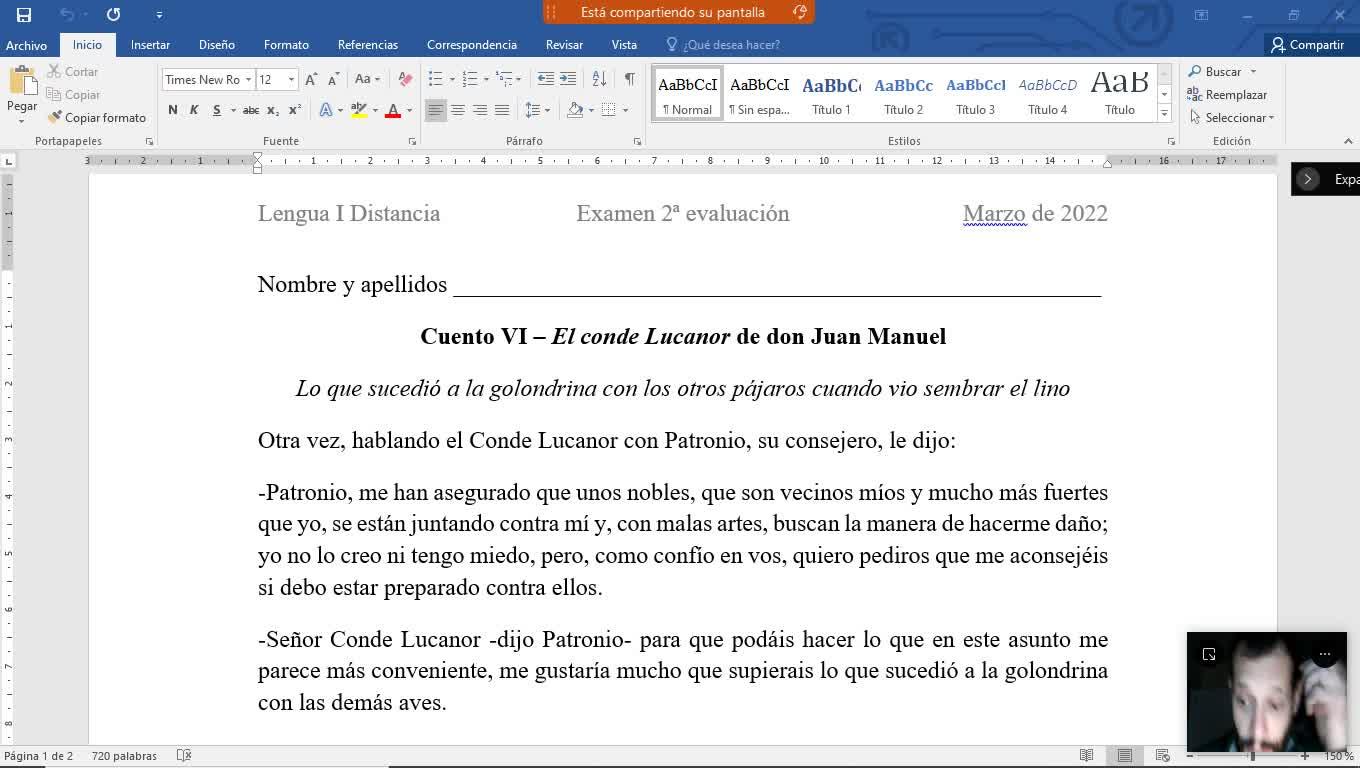Apply red font color
Screen dimensions: 1360x768
click(393, 110)
